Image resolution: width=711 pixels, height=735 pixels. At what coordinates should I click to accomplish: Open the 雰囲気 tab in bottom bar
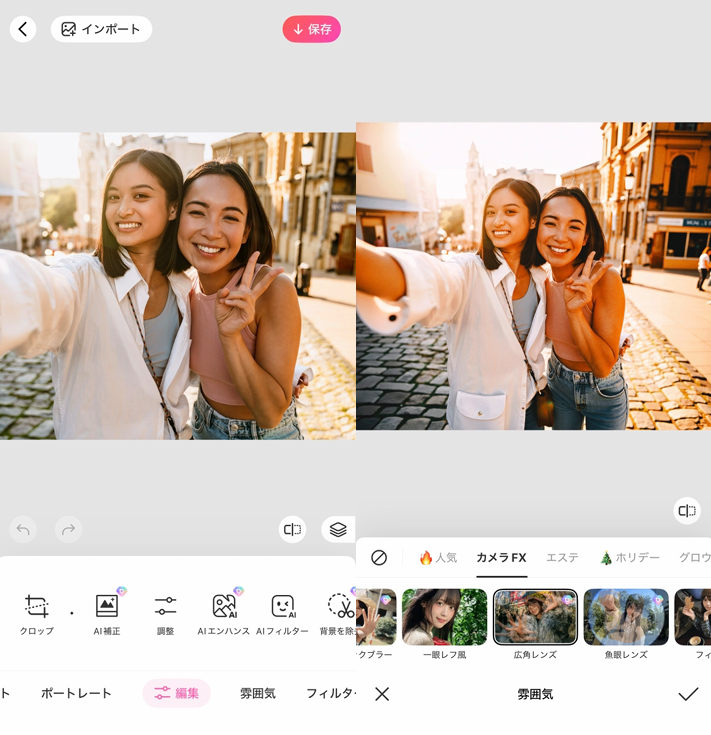coord(258,693)
